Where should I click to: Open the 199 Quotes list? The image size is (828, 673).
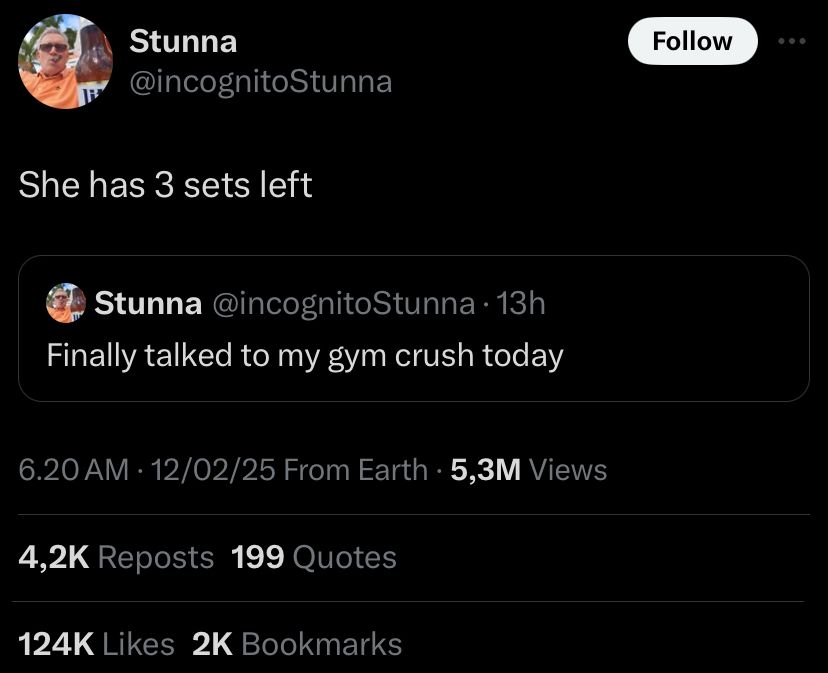coord(313,557)
